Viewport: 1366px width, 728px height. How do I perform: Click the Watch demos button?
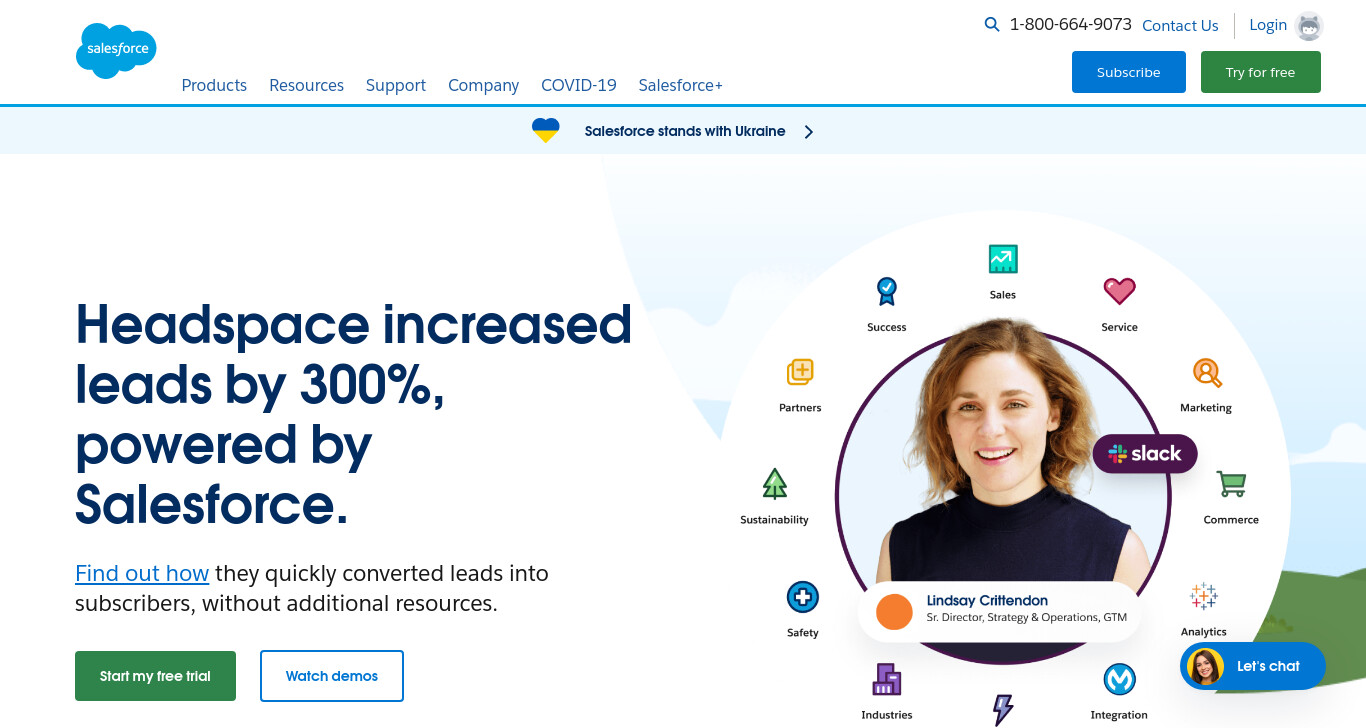332,676
